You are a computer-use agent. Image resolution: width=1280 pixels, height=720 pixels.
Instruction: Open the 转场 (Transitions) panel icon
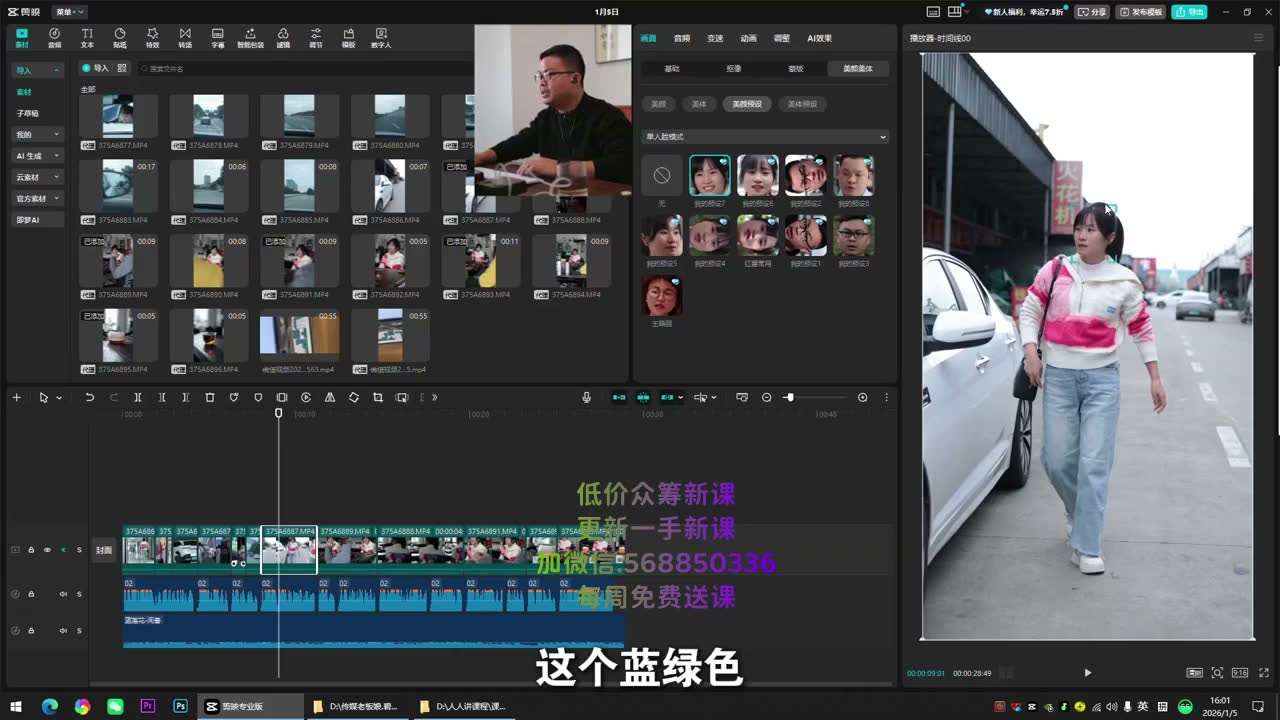tap(185, 38)
